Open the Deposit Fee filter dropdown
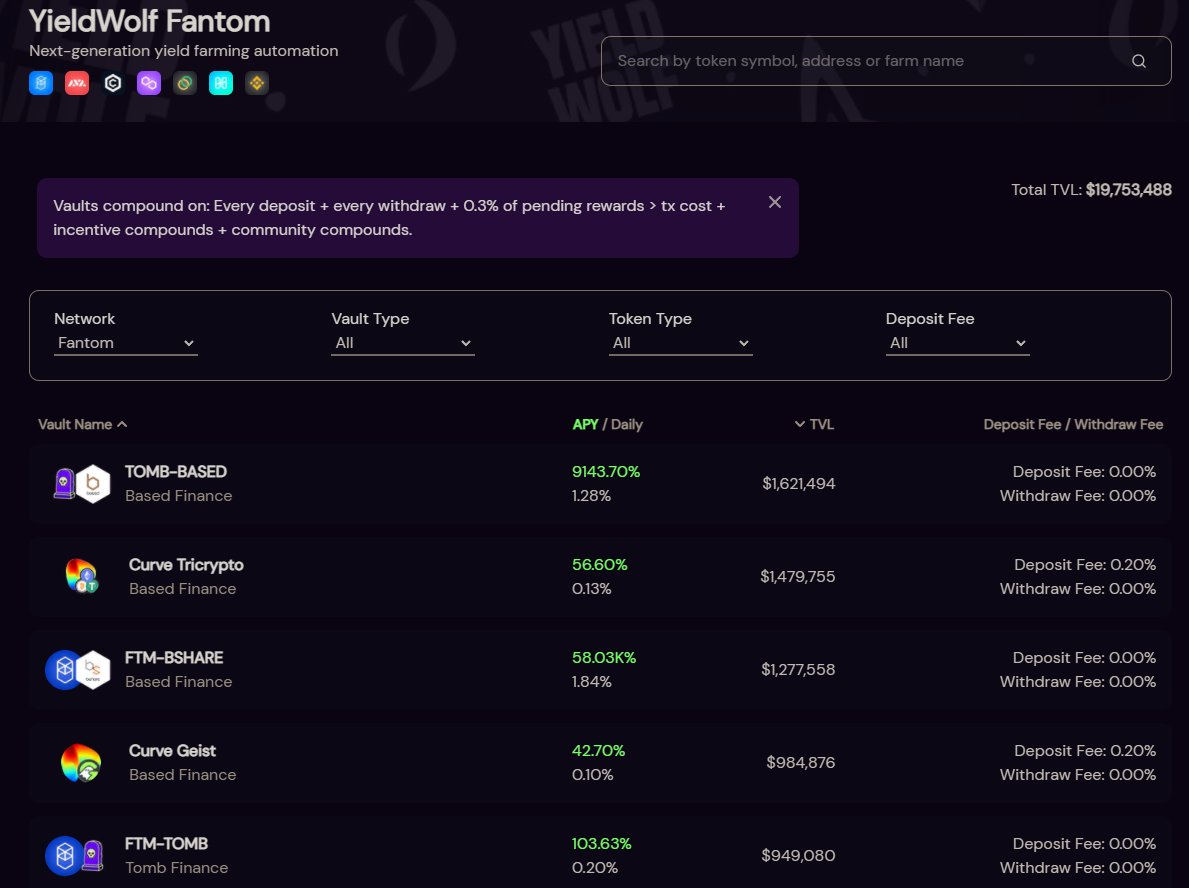This screenshot has width=1189, height=888. pyautogui.click(x=957, y=343)
